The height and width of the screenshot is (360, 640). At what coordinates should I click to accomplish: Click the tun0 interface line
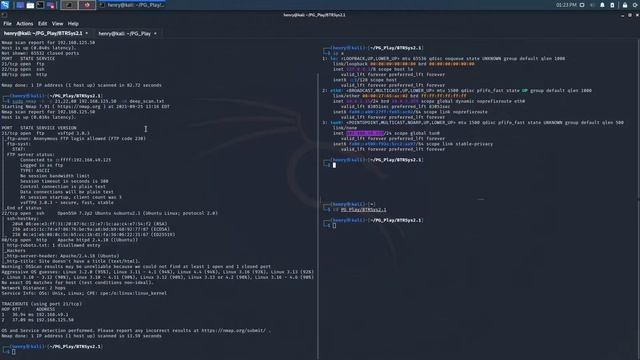pyautogui.click(x=473, y=122)
